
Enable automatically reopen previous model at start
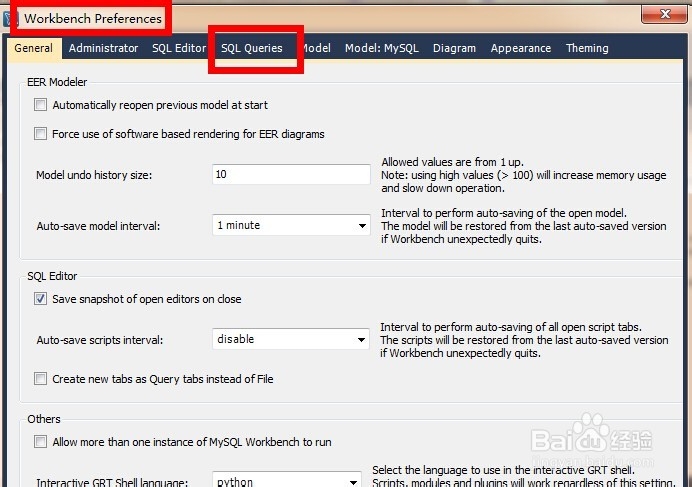(40, 105)
